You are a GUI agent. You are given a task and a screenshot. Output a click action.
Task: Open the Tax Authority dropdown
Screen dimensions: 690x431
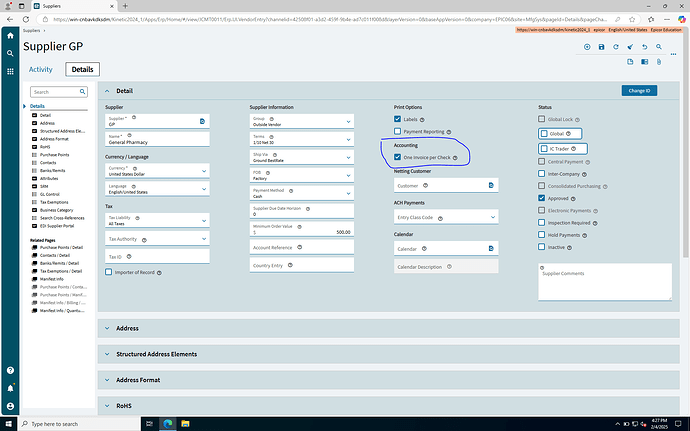204,239
